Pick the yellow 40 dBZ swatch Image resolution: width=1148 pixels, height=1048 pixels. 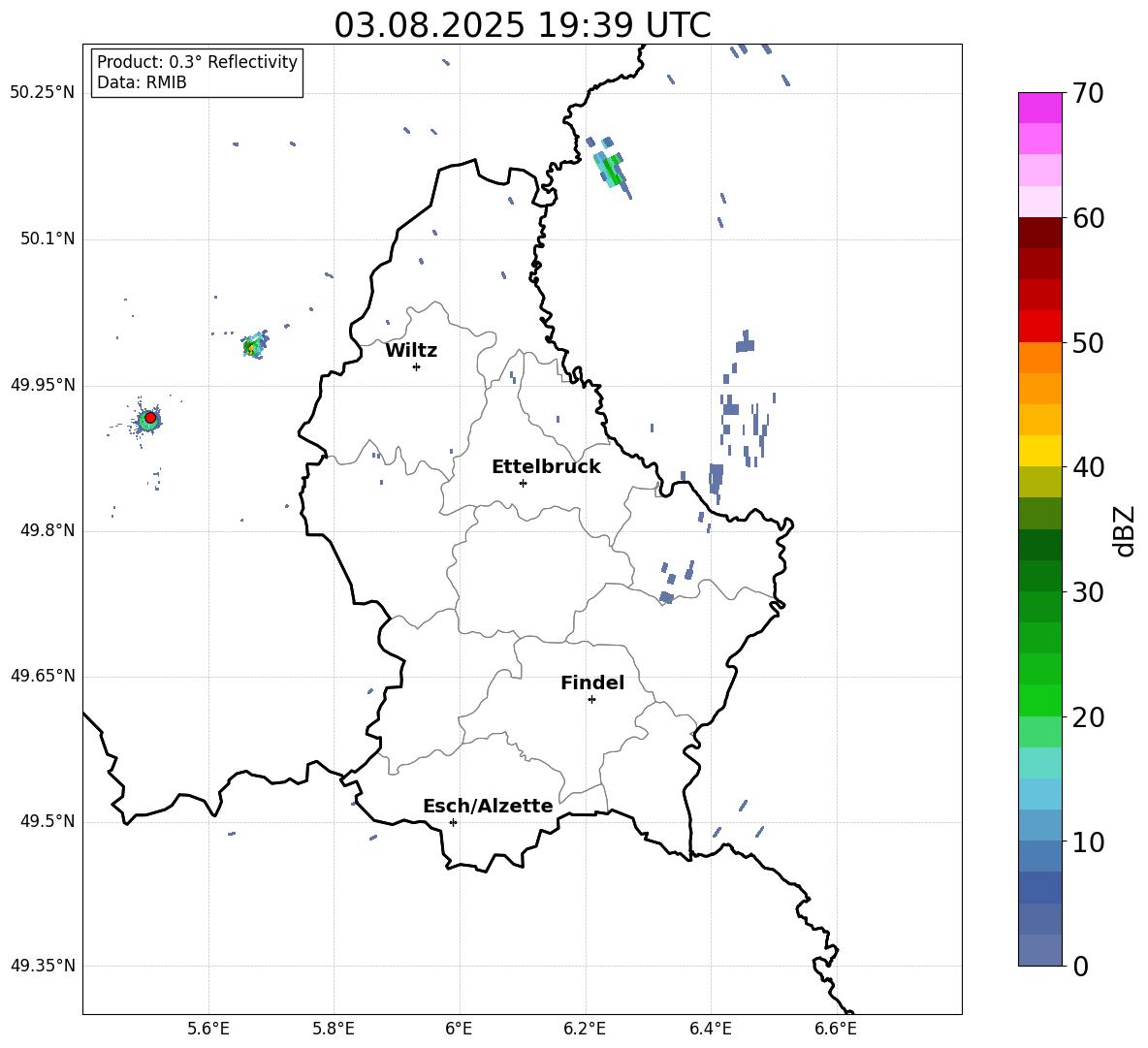(1040, 452)
